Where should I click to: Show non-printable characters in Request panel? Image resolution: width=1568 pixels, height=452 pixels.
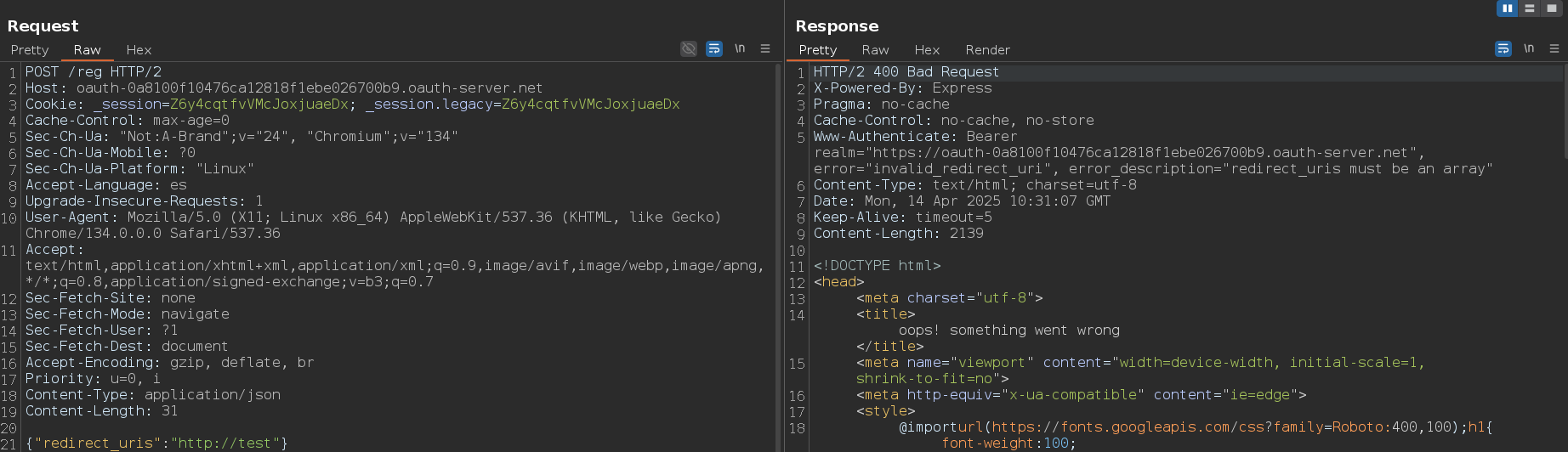(740, 49)
